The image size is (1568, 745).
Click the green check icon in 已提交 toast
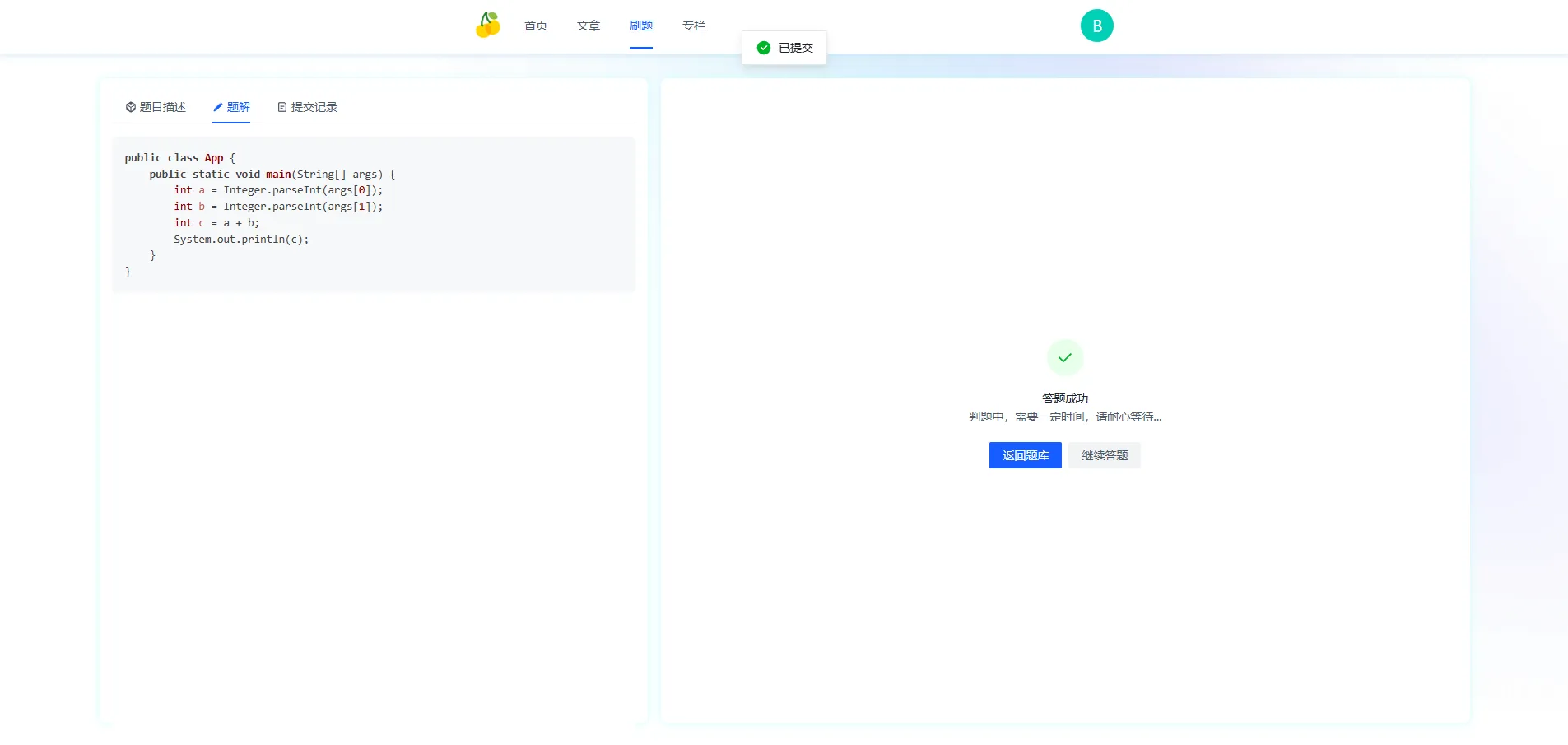click(763, 48)
